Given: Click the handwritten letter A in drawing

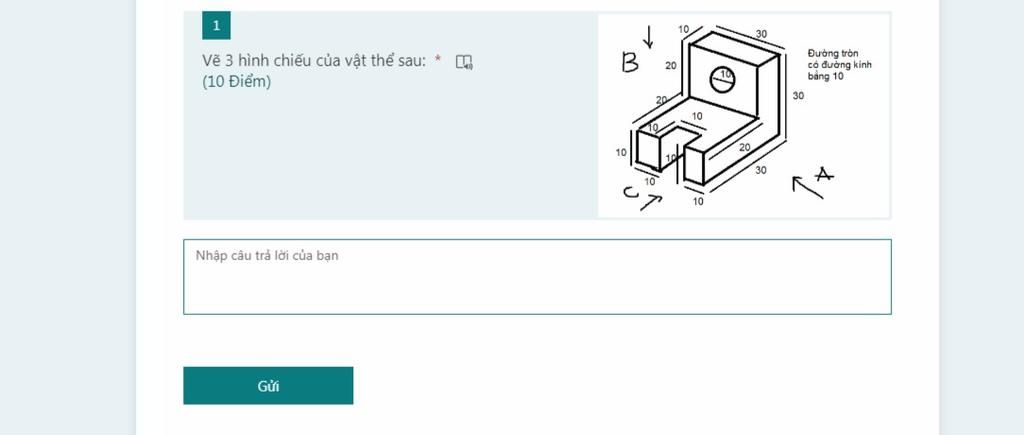Looking at the screenshot, I should (824, 174).
